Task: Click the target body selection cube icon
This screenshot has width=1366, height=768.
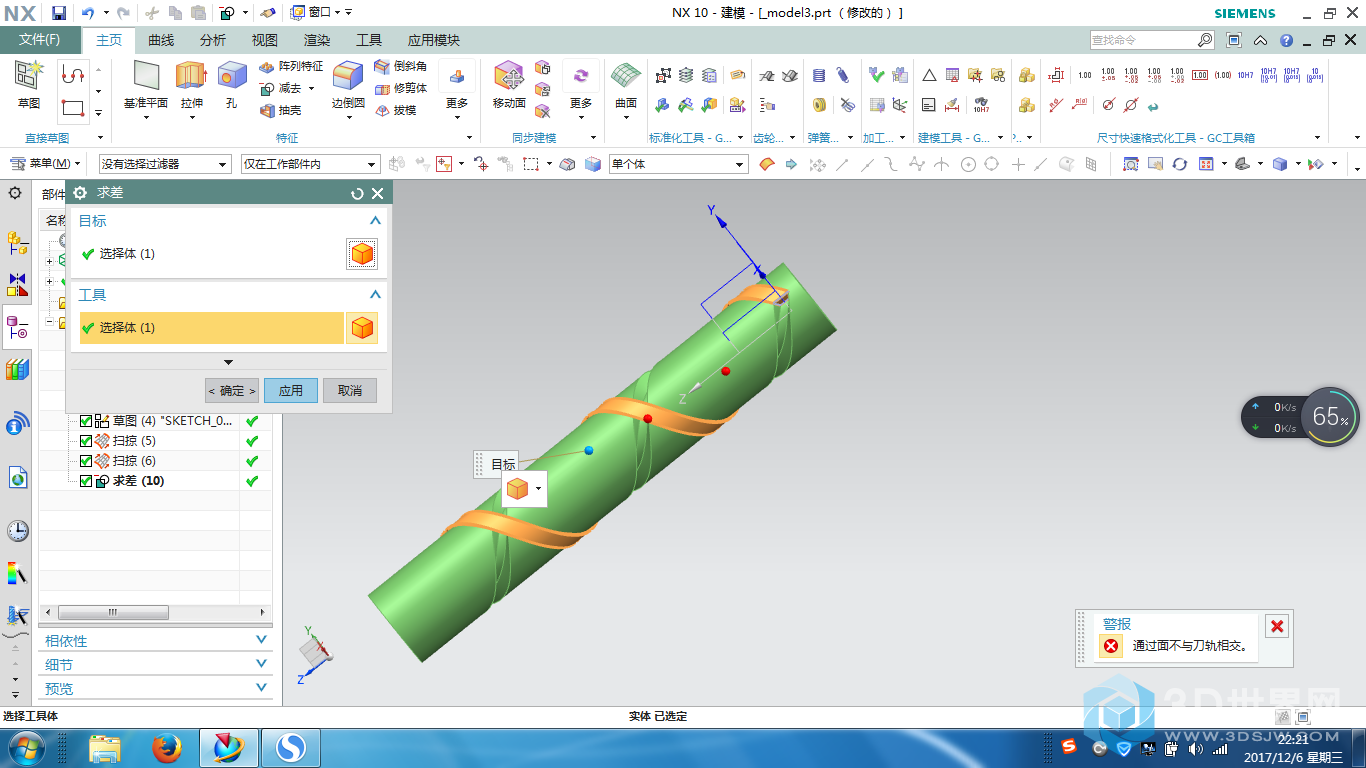Action: 362,254
